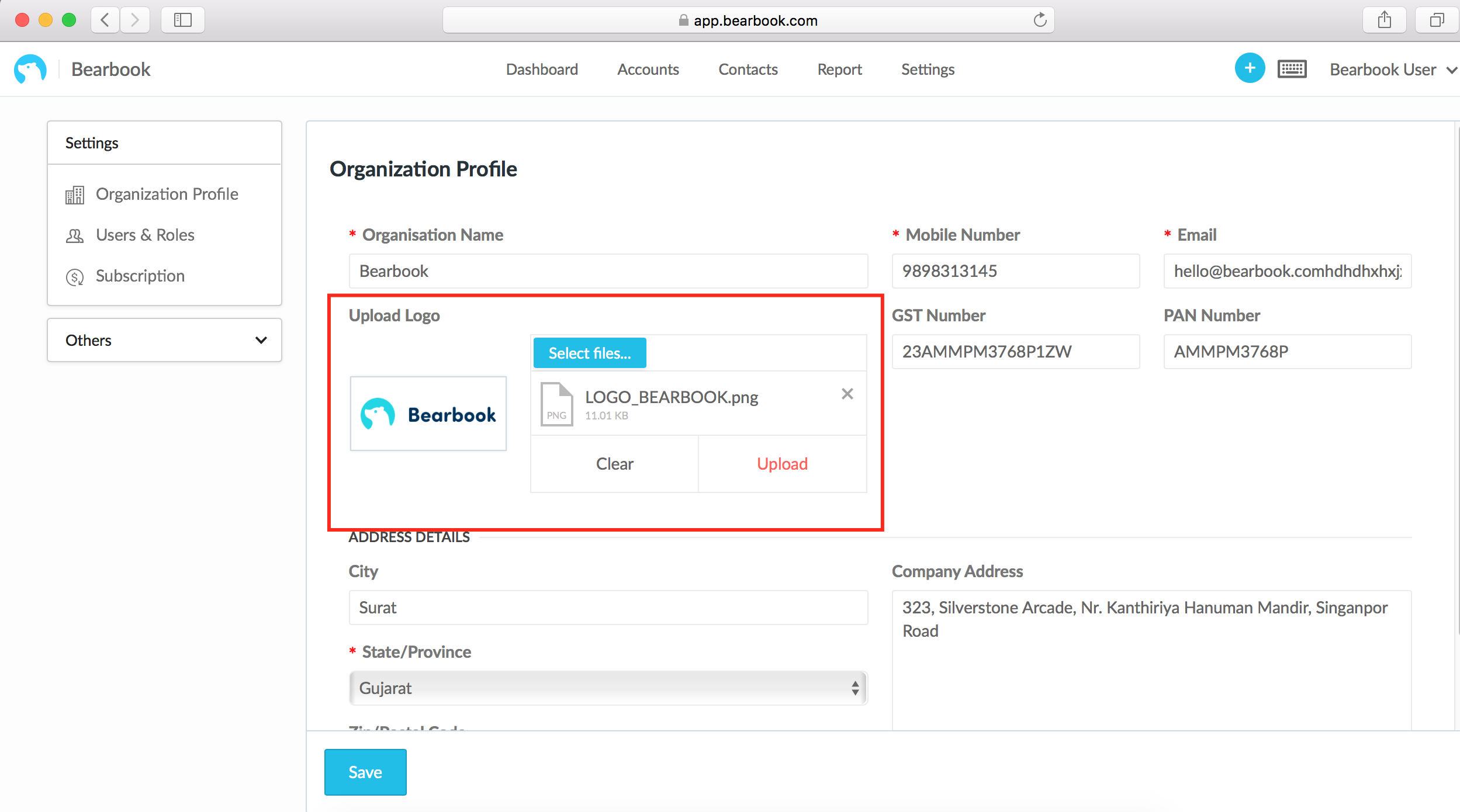Toggle the Safari sidebar button

(x=183, y=20)
